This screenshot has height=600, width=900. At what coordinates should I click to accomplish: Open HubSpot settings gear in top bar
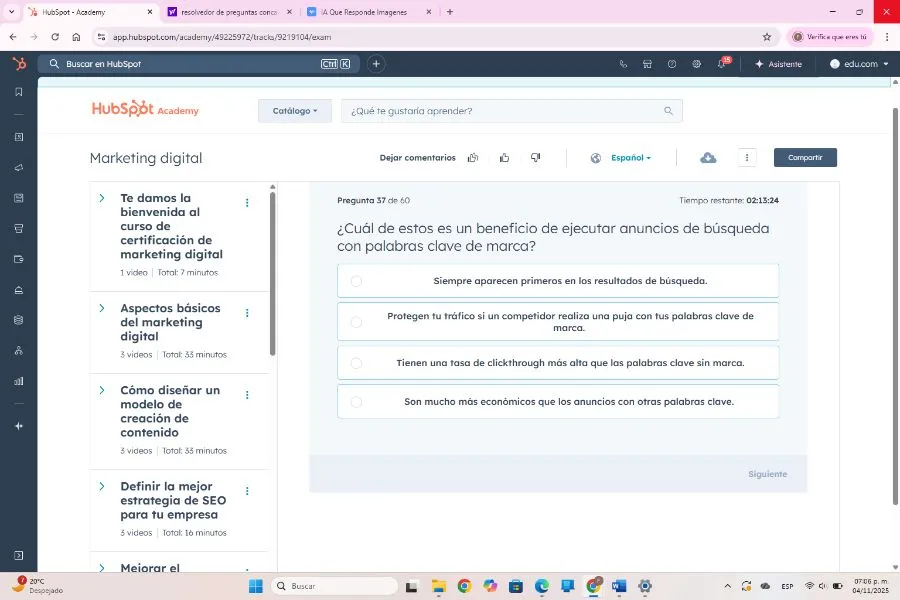point(696,63)
